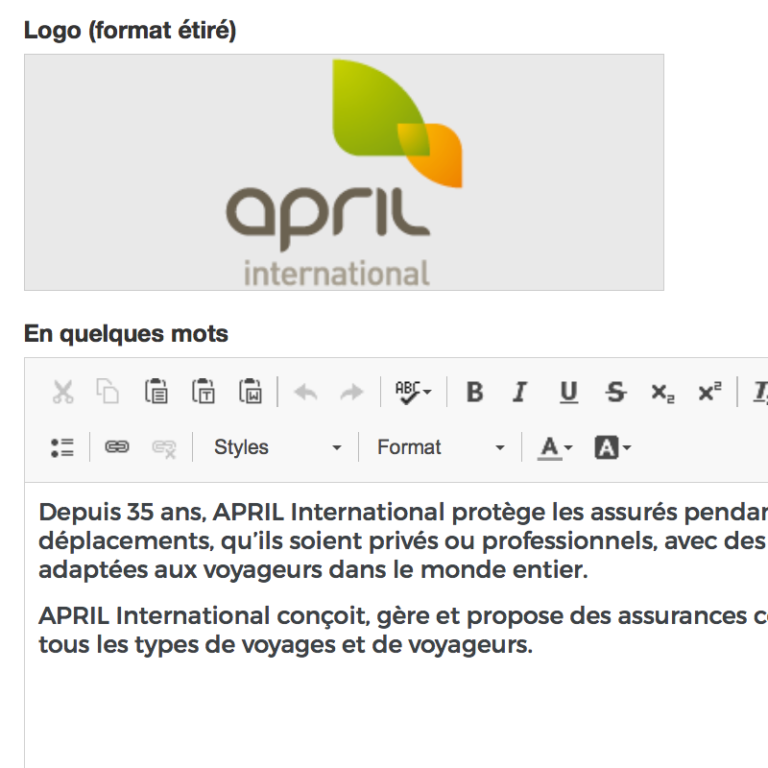Screen dimensions: 768x768
Task: Click the Cut scissors icon
Action: tap(63, 392)
